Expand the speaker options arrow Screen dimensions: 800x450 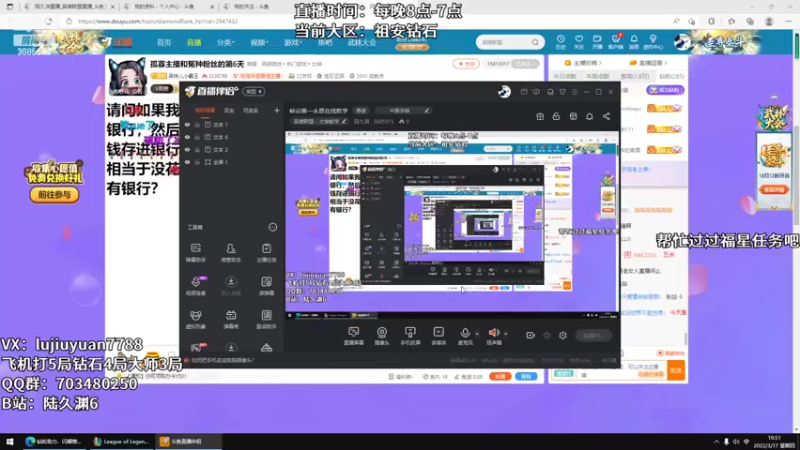506,334
